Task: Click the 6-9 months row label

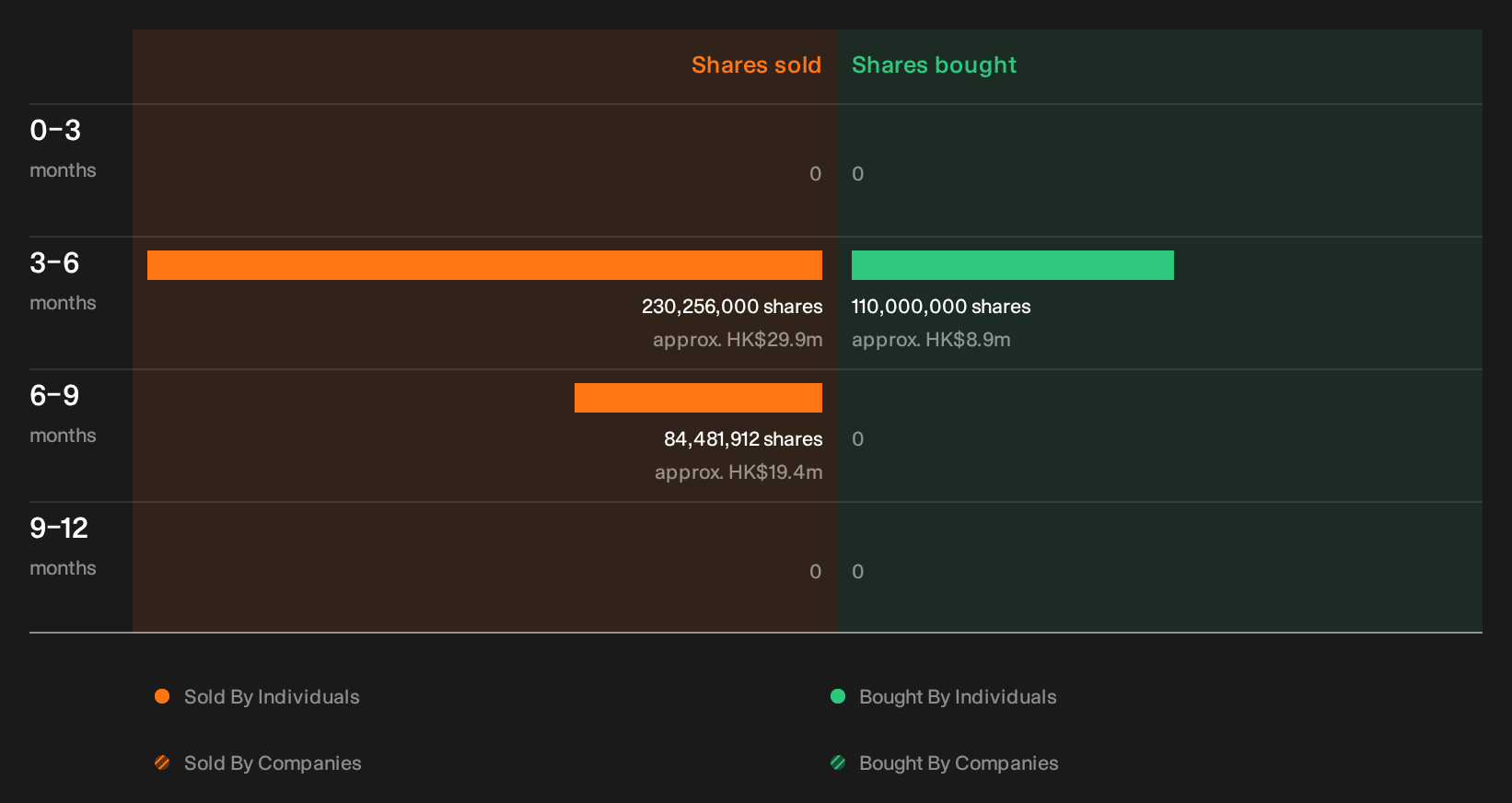Action: (63, 413)
